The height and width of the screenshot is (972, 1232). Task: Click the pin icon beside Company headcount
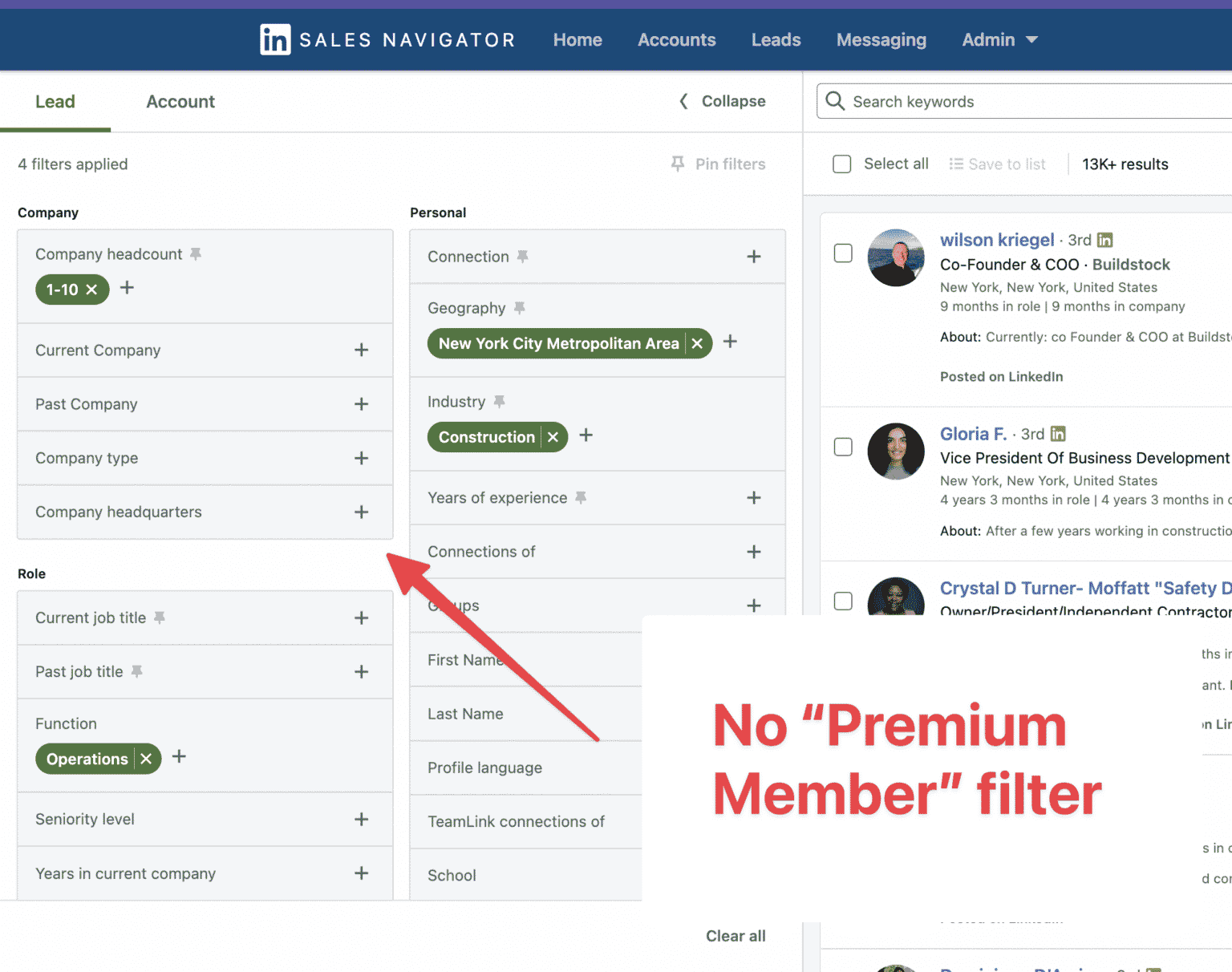(195, 253)
